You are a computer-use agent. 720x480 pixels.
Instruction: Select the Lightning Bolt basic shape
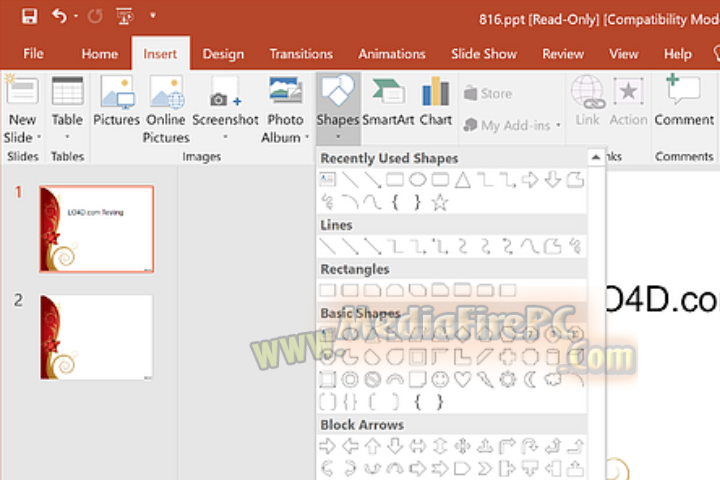coord(485,379)
